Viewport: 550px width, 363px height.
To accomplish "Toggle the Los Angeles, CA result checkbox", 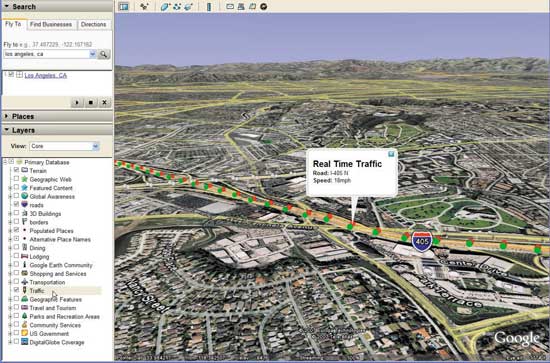I will [11, 75].
